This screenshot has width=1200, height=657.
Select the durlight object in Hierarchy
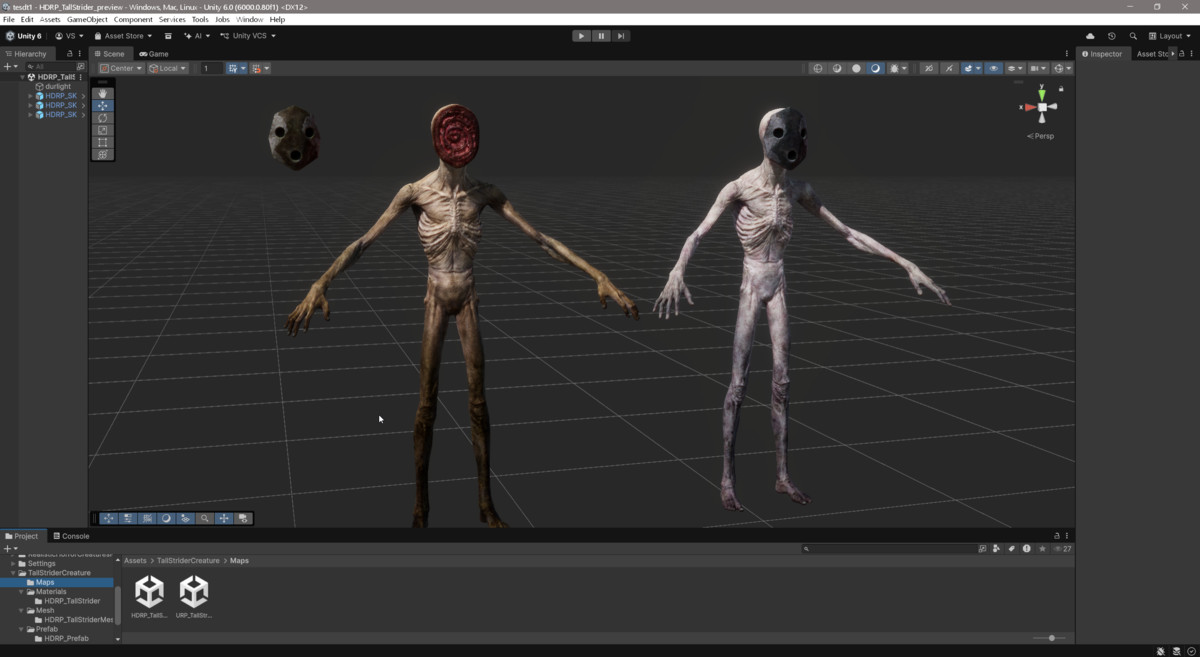(x=59, y=86)
